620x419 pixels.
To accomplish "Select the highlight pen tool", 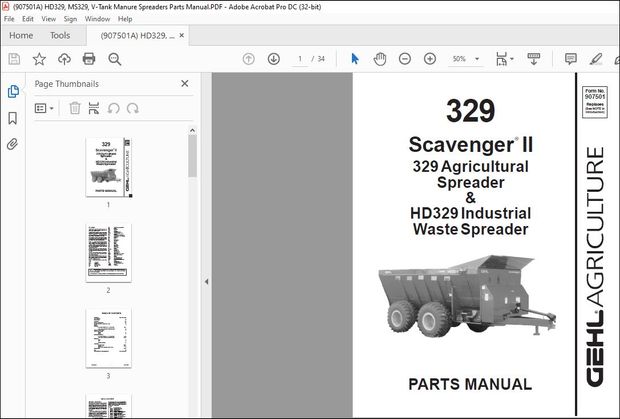I will [x=595, y=59].
